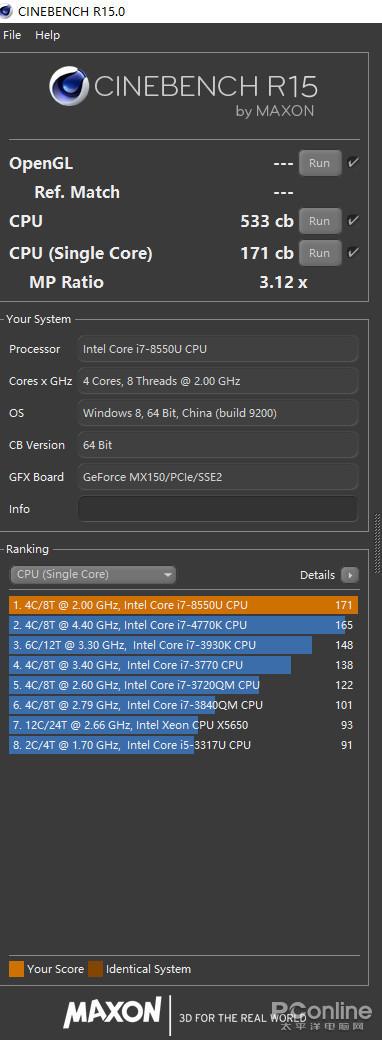The height and width of the screenshot is (1040, 382).
Task: Run the CPU benchmark
Action: click(320, 222)
